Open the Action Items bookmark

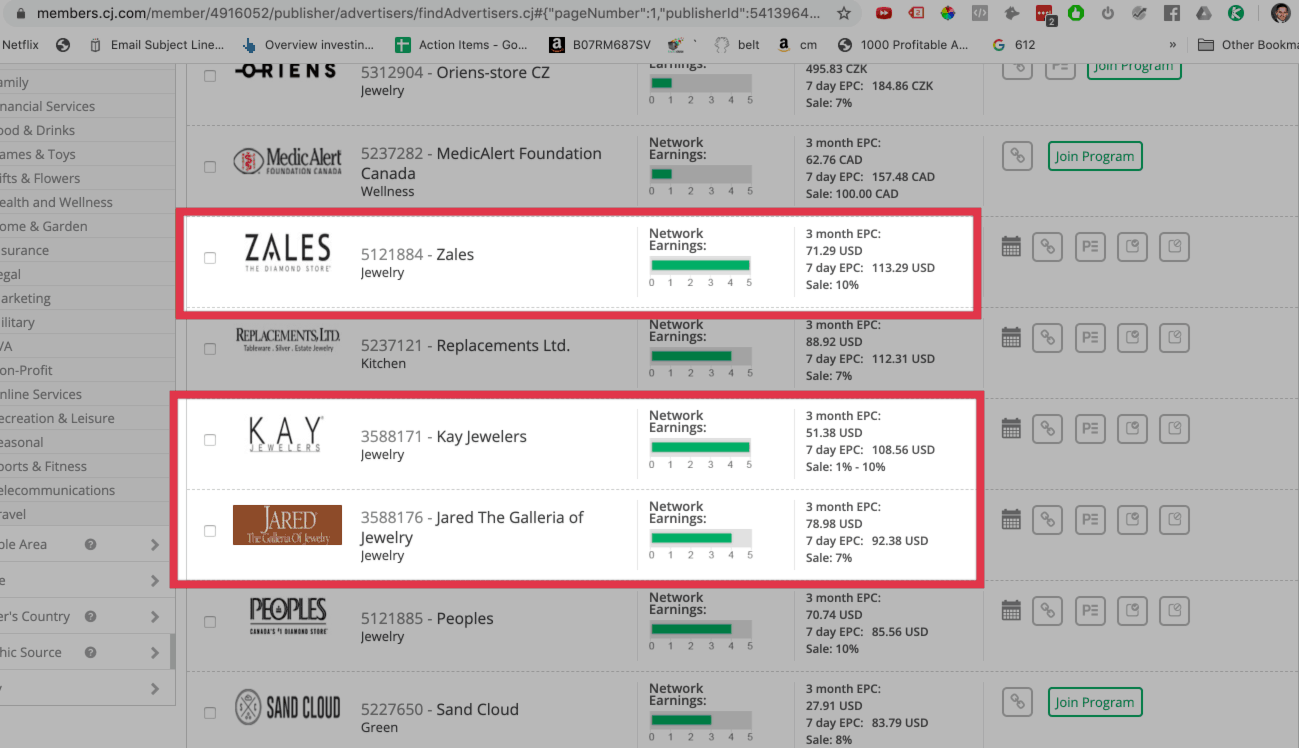pos(462,45)
